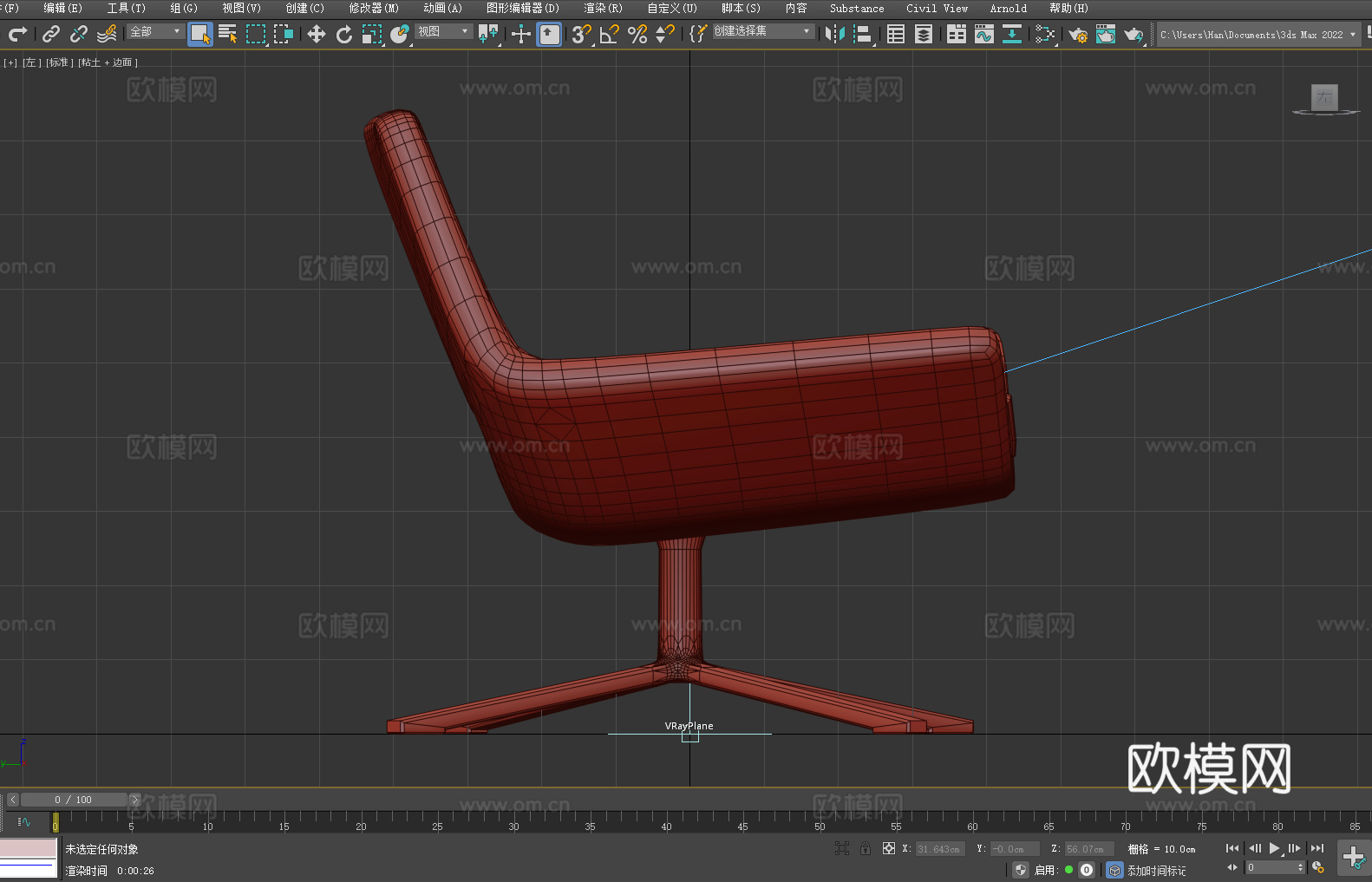Click the pink MAXScript listener swatch
This screenshot has height=882, width=1372.
(x=29, y=848)
